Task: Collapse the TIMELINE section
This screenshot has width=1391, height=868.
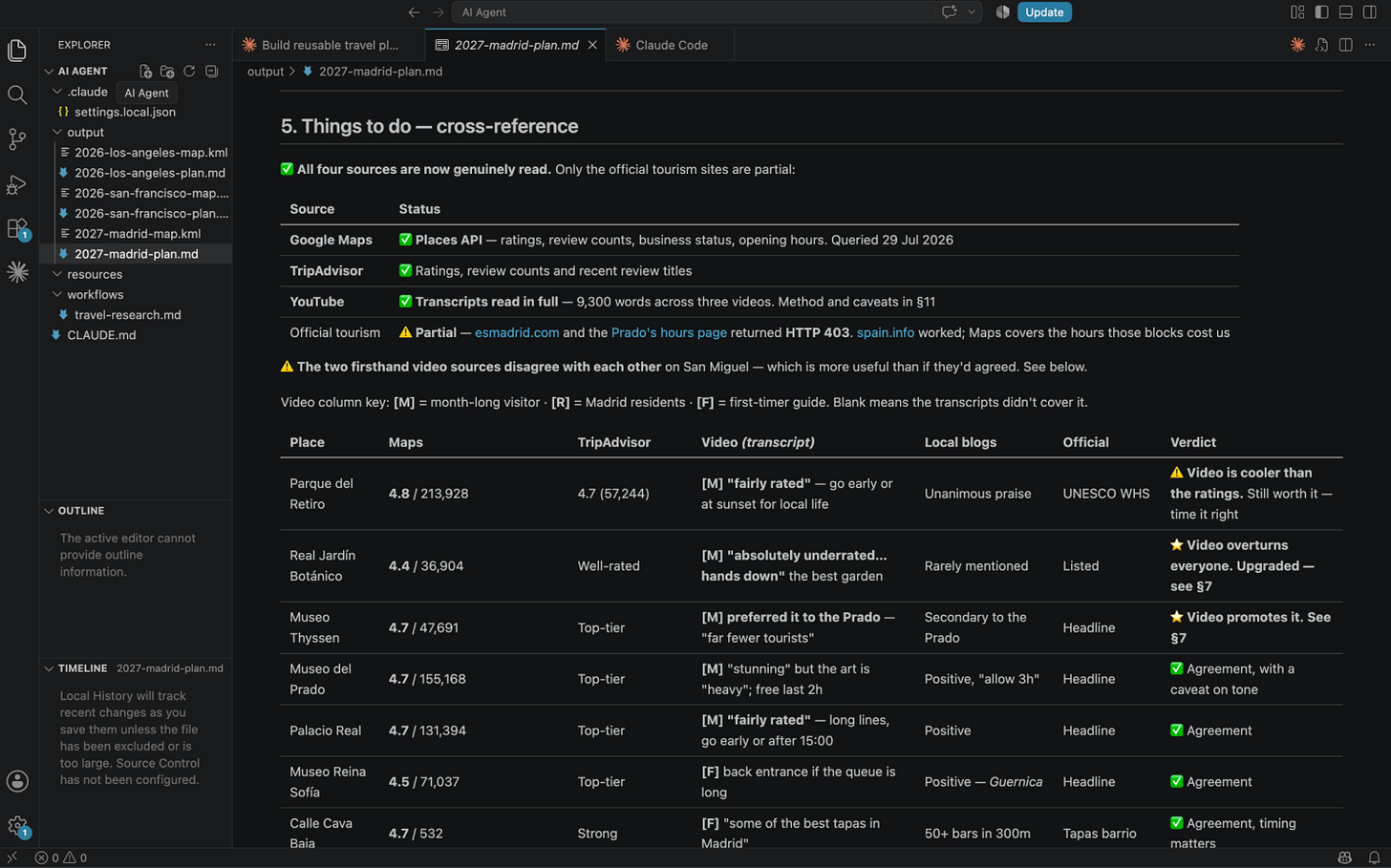Action: pos(50,668)
